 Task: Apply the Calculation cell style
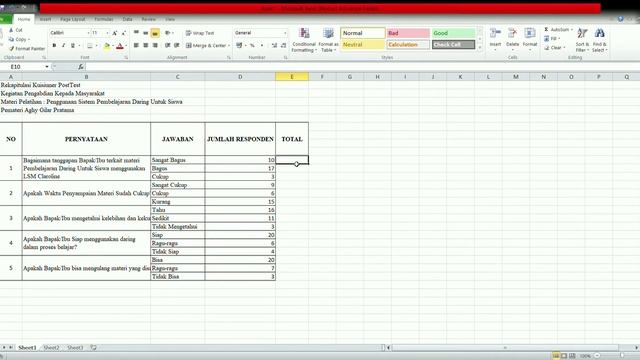[408, 44]
